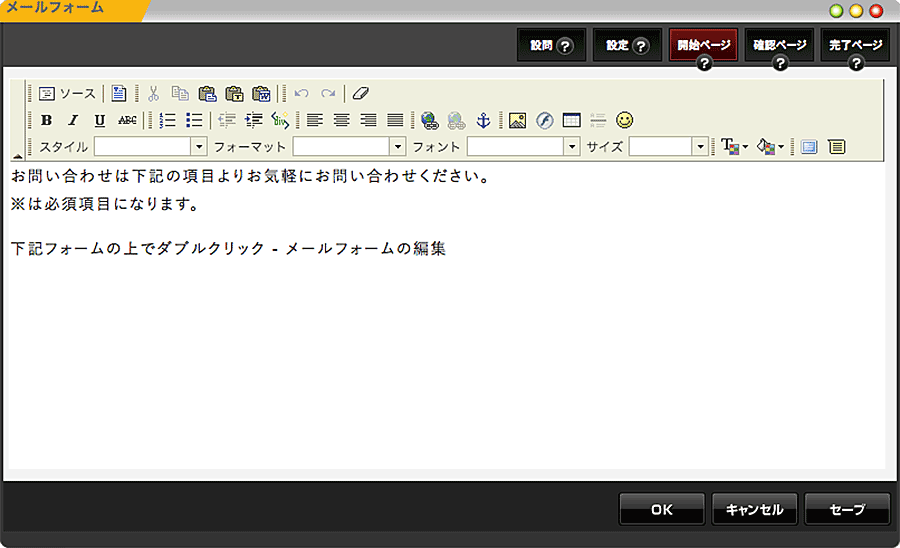Click the Undo arrow icon
Screen dimensions: 900x548
coord(301,94)
